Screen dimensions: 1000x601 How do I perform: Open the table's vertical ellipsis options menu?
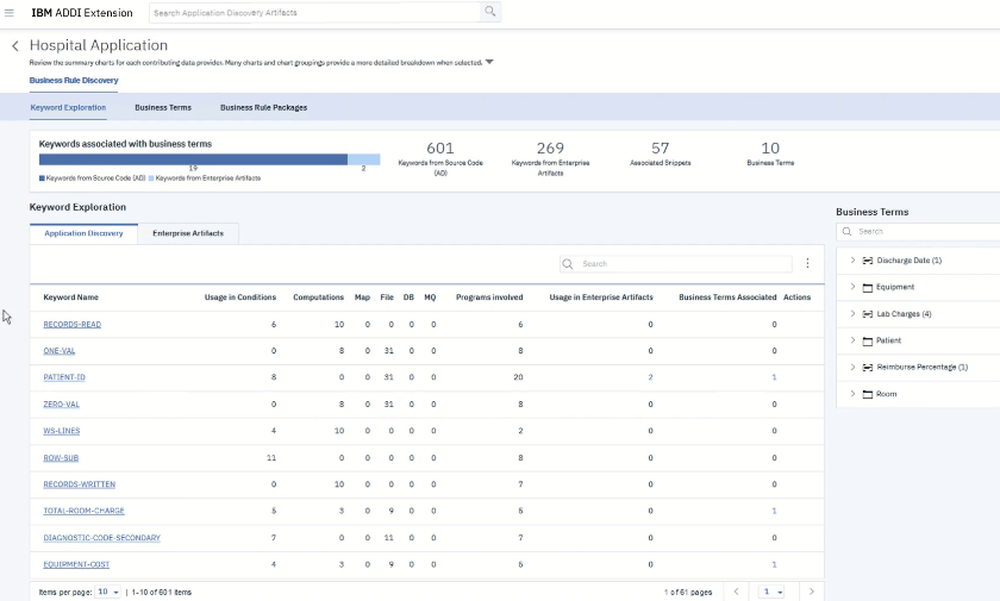807,264
